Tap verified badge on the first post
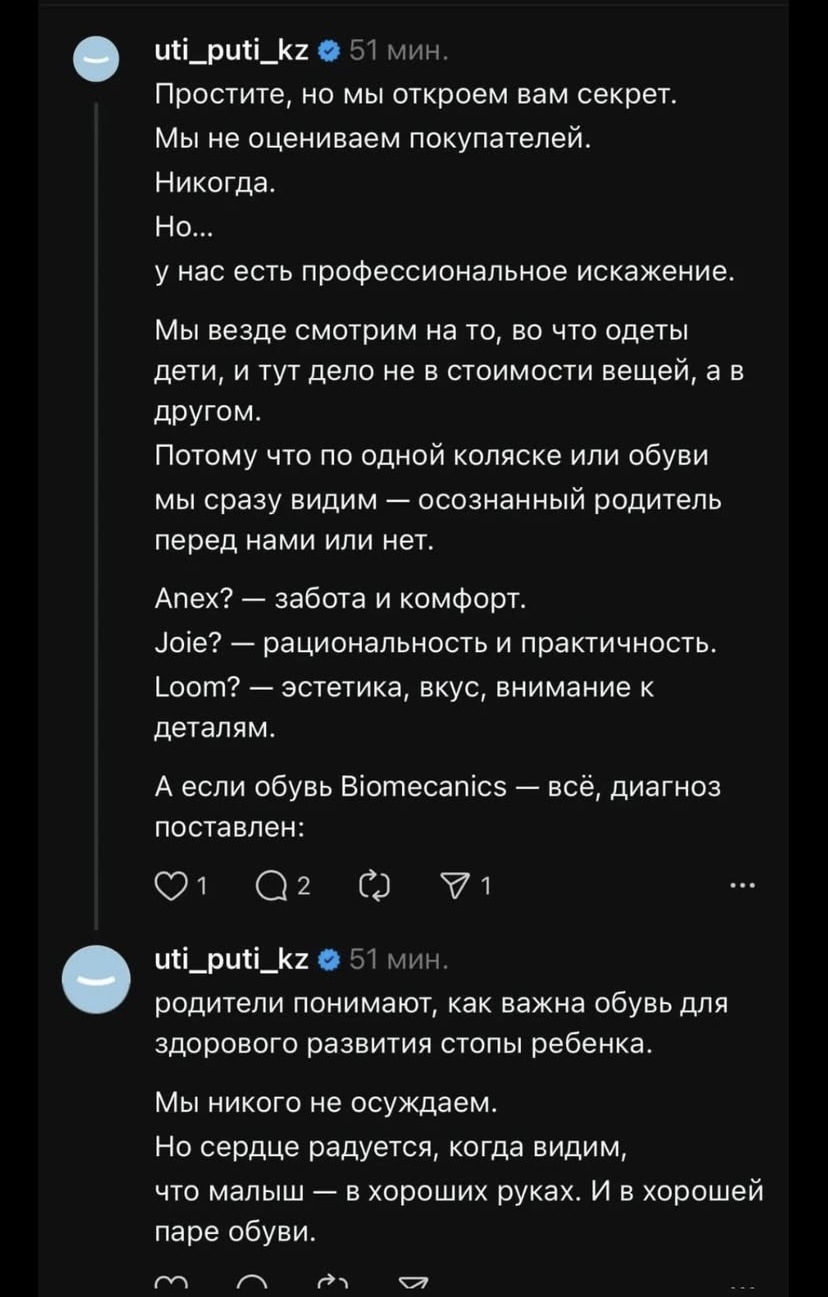 tap(330, 49)
